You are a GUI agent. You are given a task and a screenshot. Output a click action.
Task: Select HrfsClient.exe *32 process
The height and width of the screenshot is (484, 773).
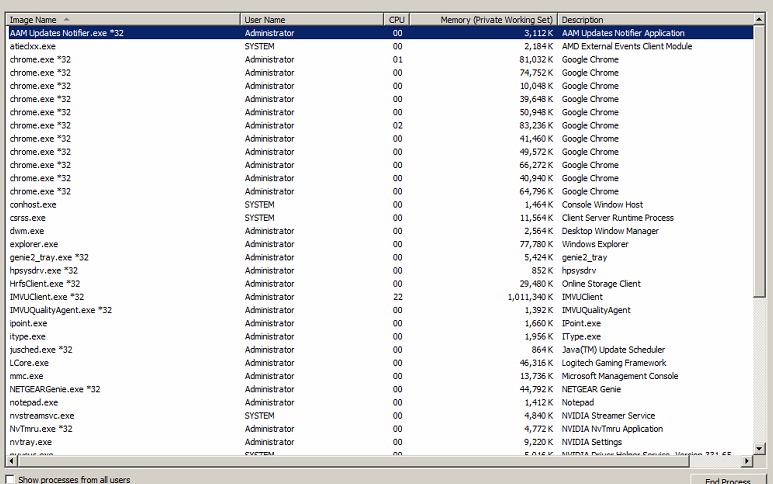click(x=380, y=284)
